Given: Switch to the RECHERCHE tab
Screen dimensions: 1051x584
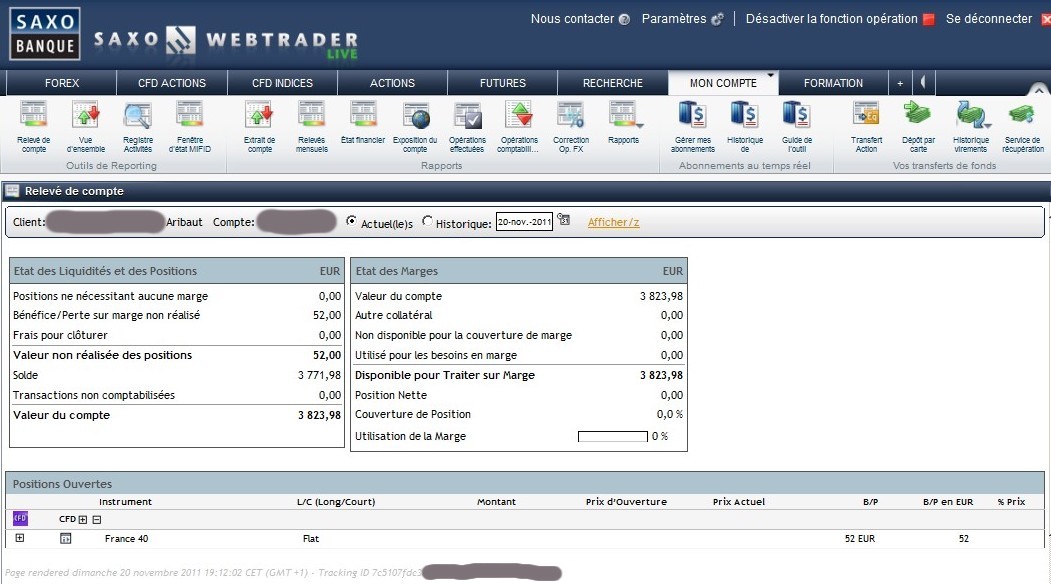Looking at the screenshot, I should (x=613, y=83).
